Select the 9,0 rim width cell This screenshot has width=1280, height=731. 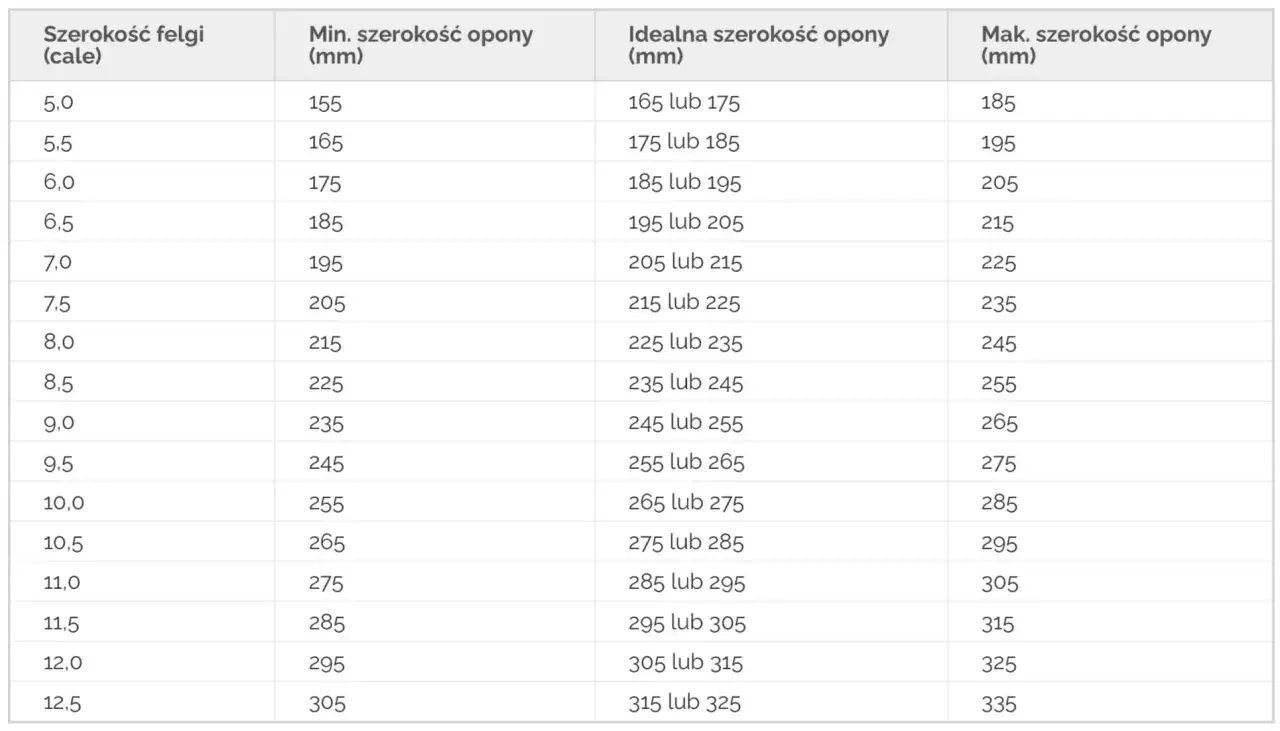[x=59, y=423]
